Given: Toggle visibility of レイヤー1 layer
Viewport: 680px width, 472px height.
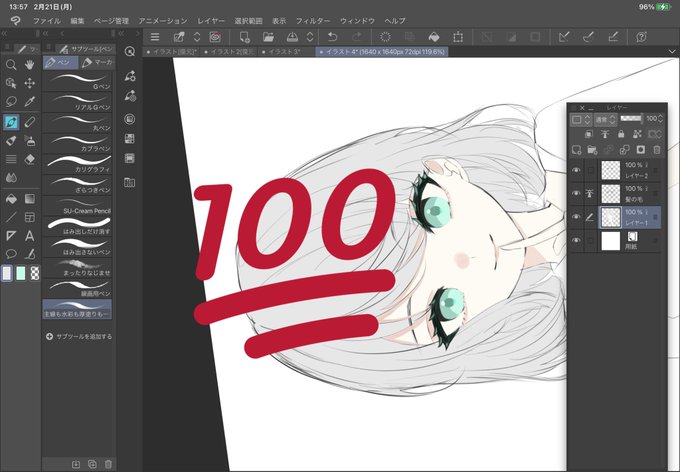Looking at the screenshot, I should (576, 217).
